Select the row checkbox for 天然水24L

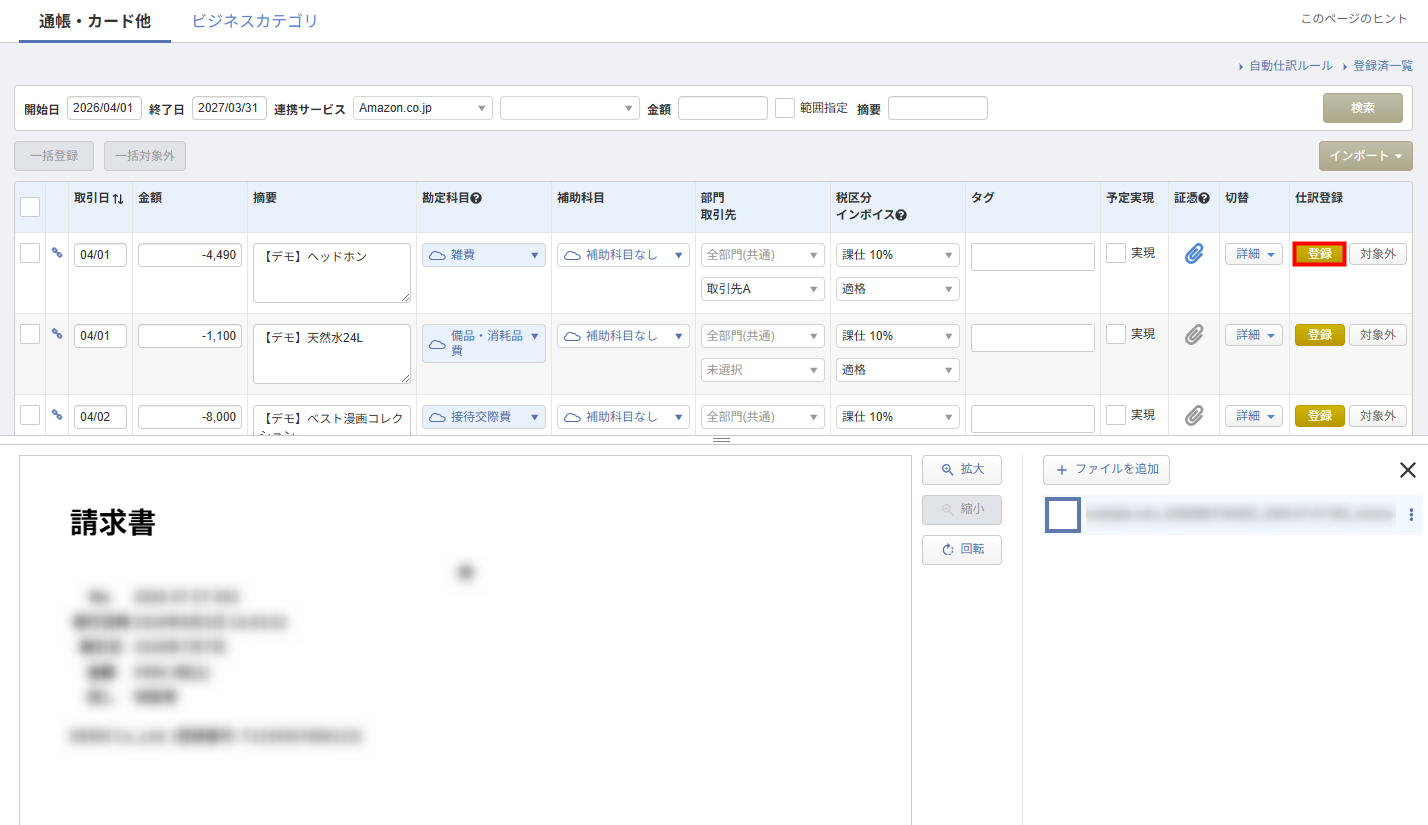point(30,334)
